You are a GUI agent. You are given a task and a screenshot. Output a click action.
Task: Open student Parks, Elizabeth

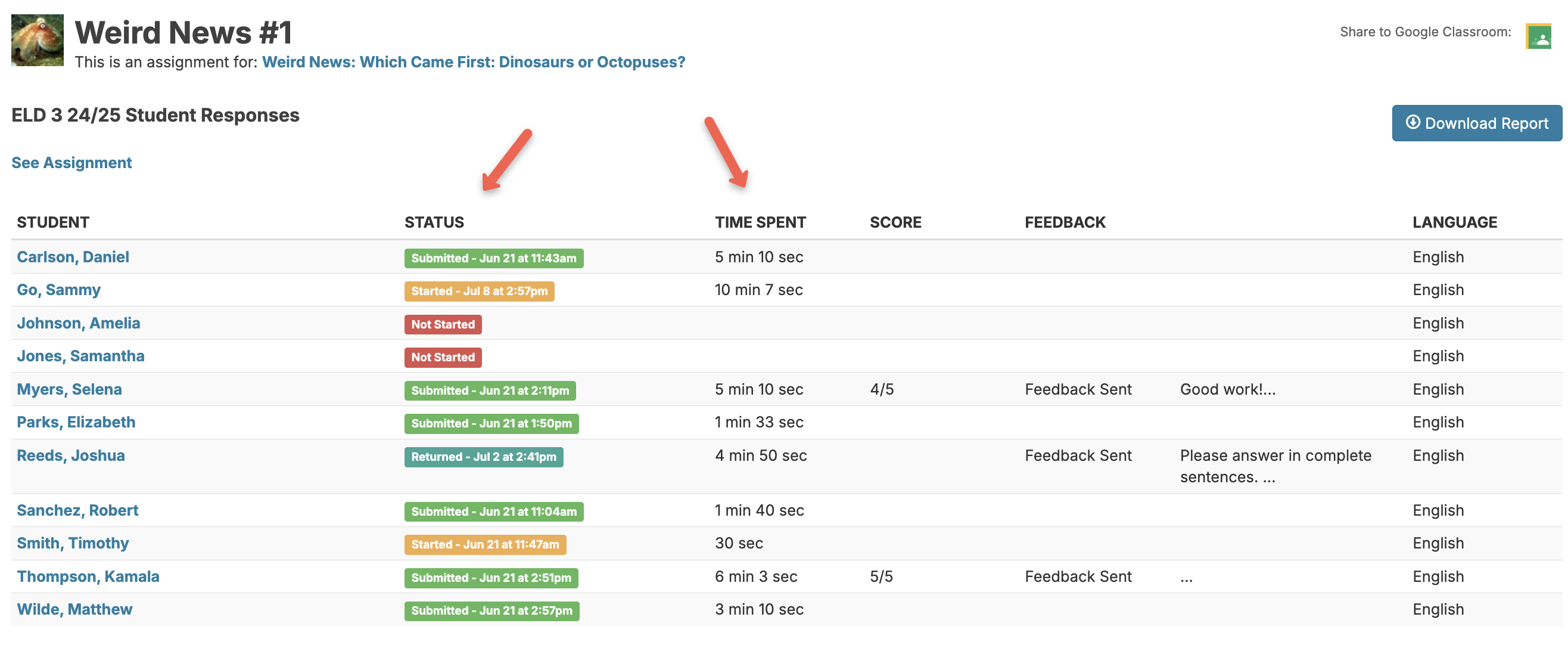76,423
